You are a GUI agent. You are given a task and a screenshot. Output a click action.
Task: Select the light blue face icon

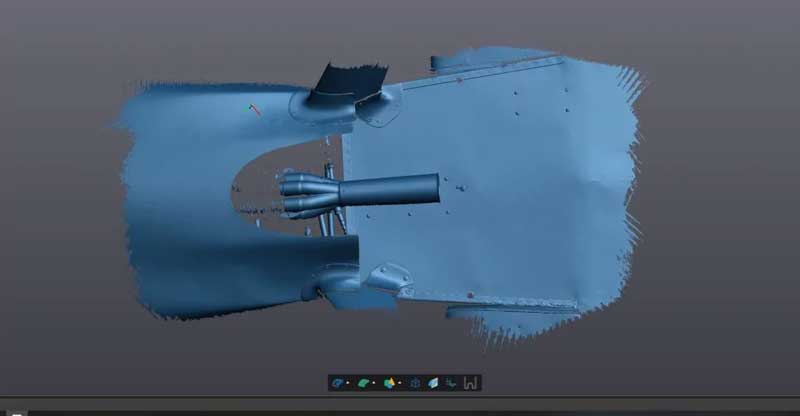pyautogui.click(x=433, y=382)
